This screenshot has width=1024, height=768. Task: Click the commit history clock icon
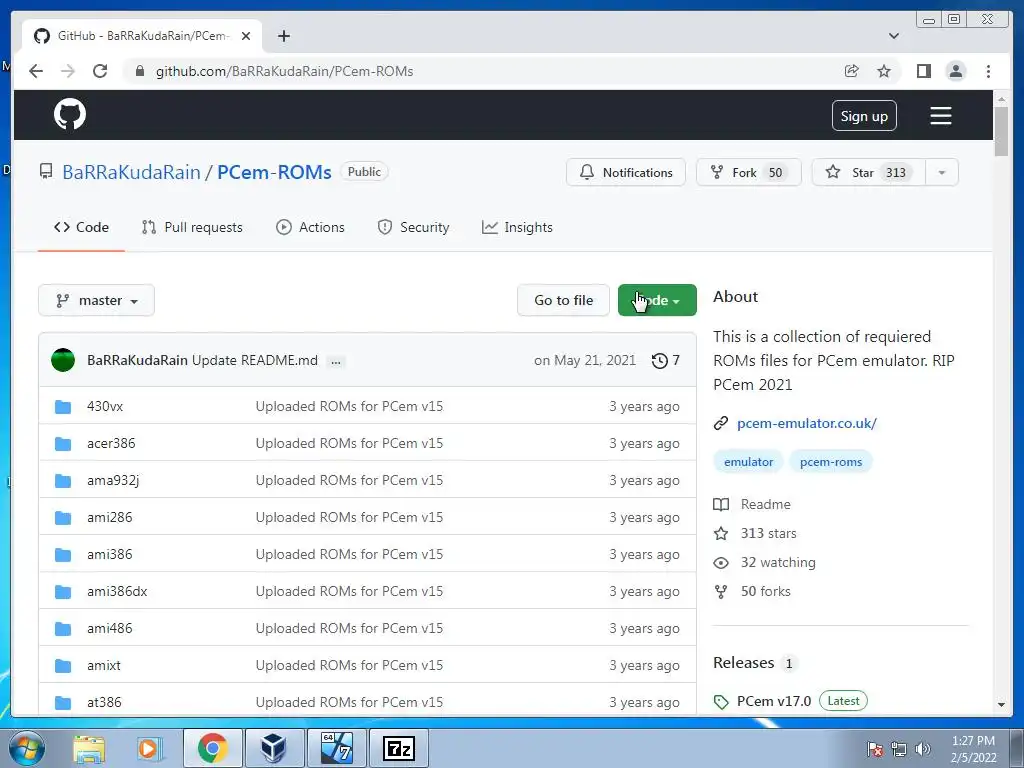(660, 360)
